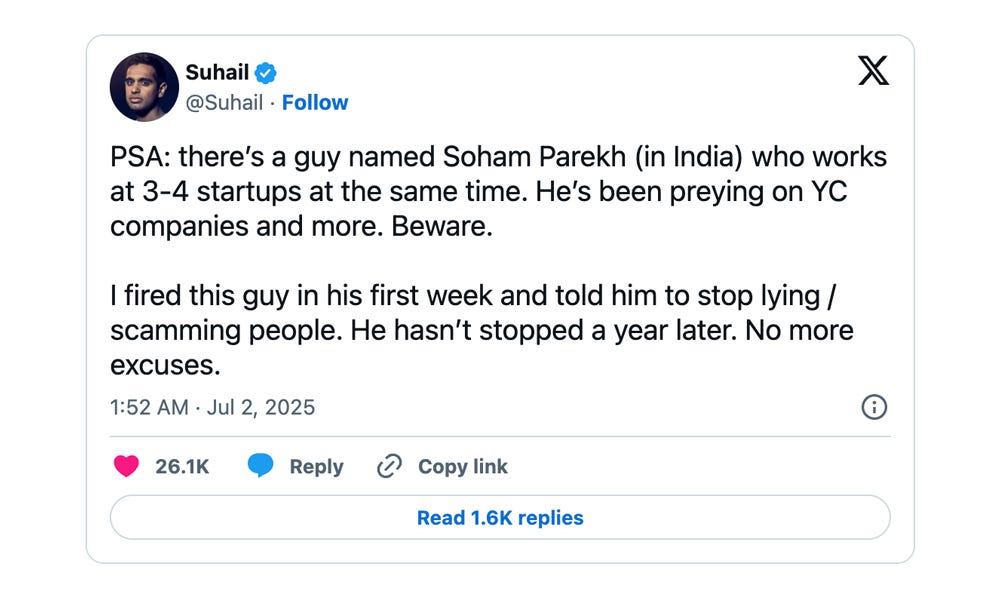Open the Suhail display name link

217,73
